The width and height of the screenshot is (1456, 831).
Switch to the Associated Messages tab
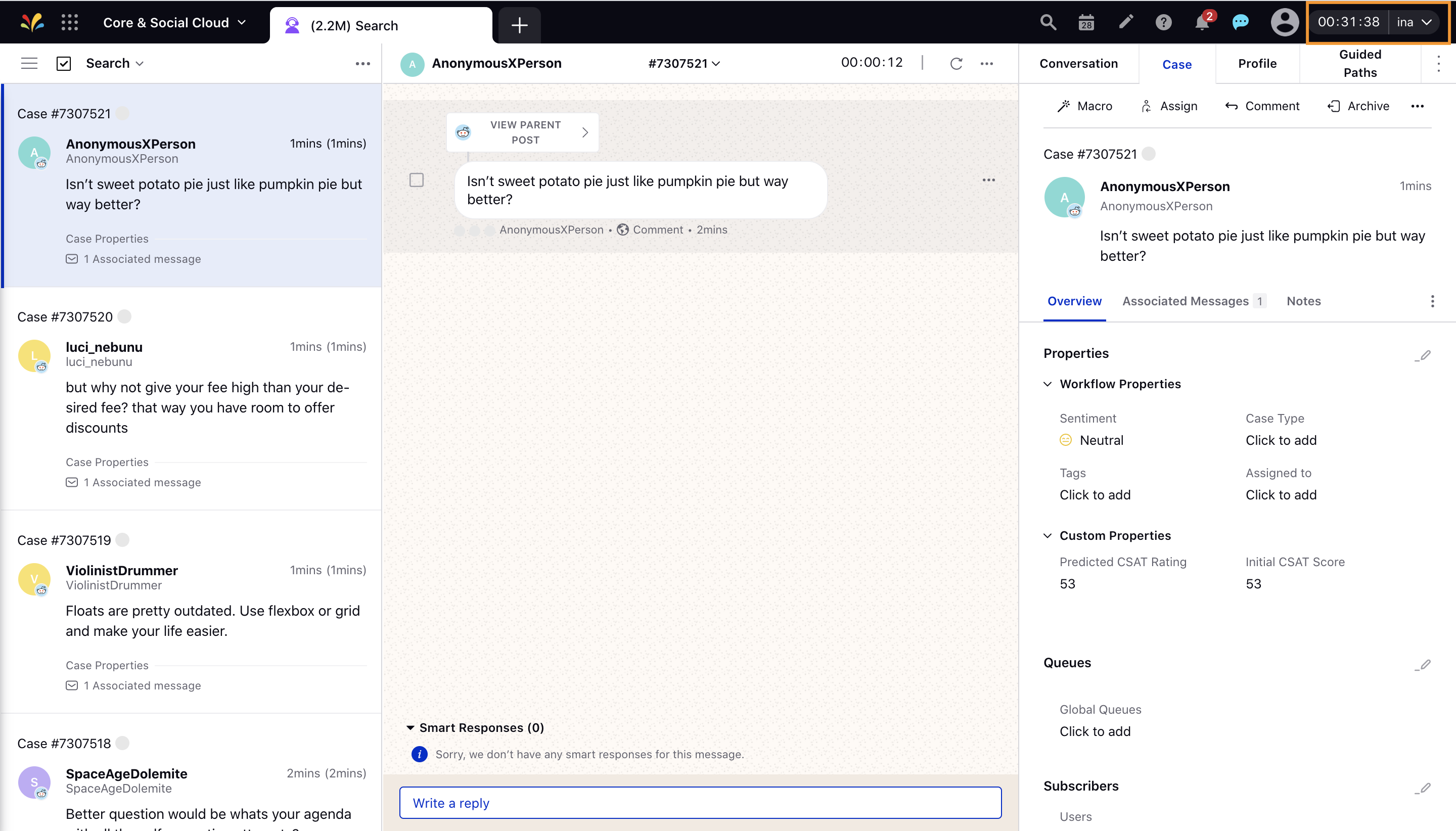pyautogui.click(x=1192, y=301)
